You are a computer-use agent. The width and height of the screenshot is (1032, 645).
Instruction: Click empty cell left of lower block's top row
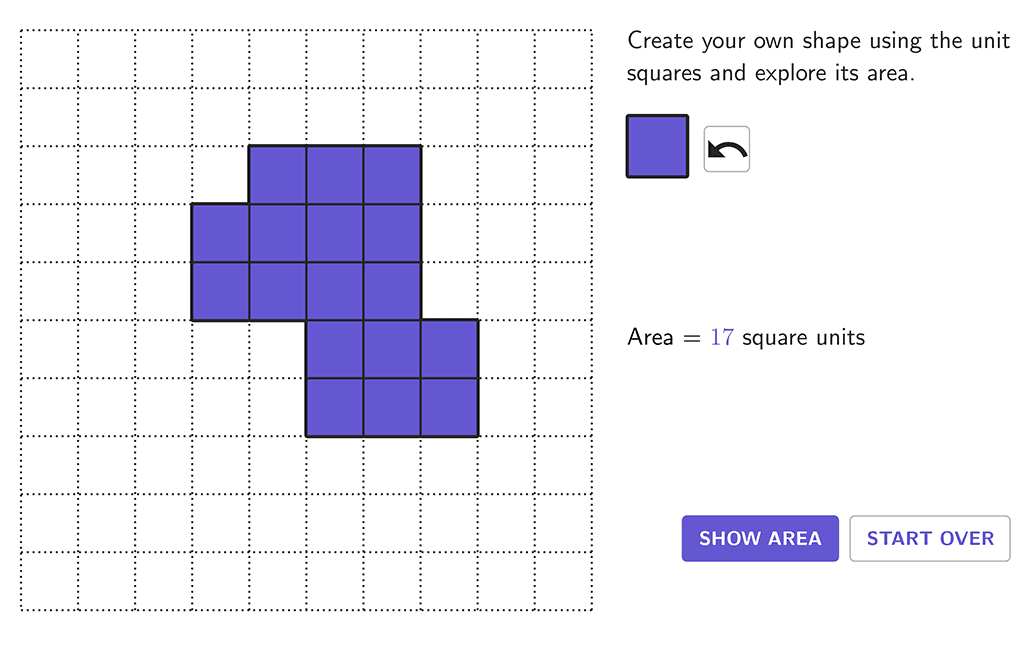tap(277, 349)
